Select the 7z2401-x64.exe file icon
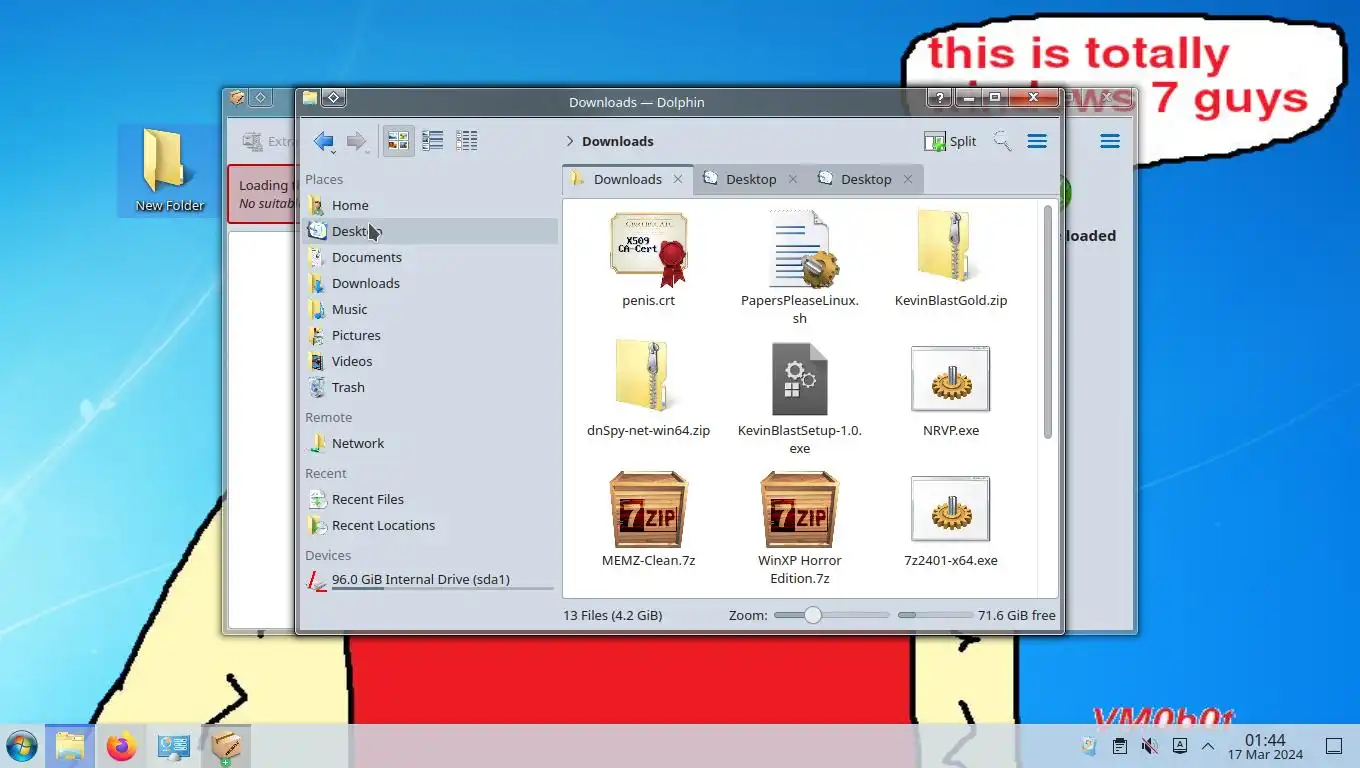This screenshot has height=768, width=1360. coord(950,509)
